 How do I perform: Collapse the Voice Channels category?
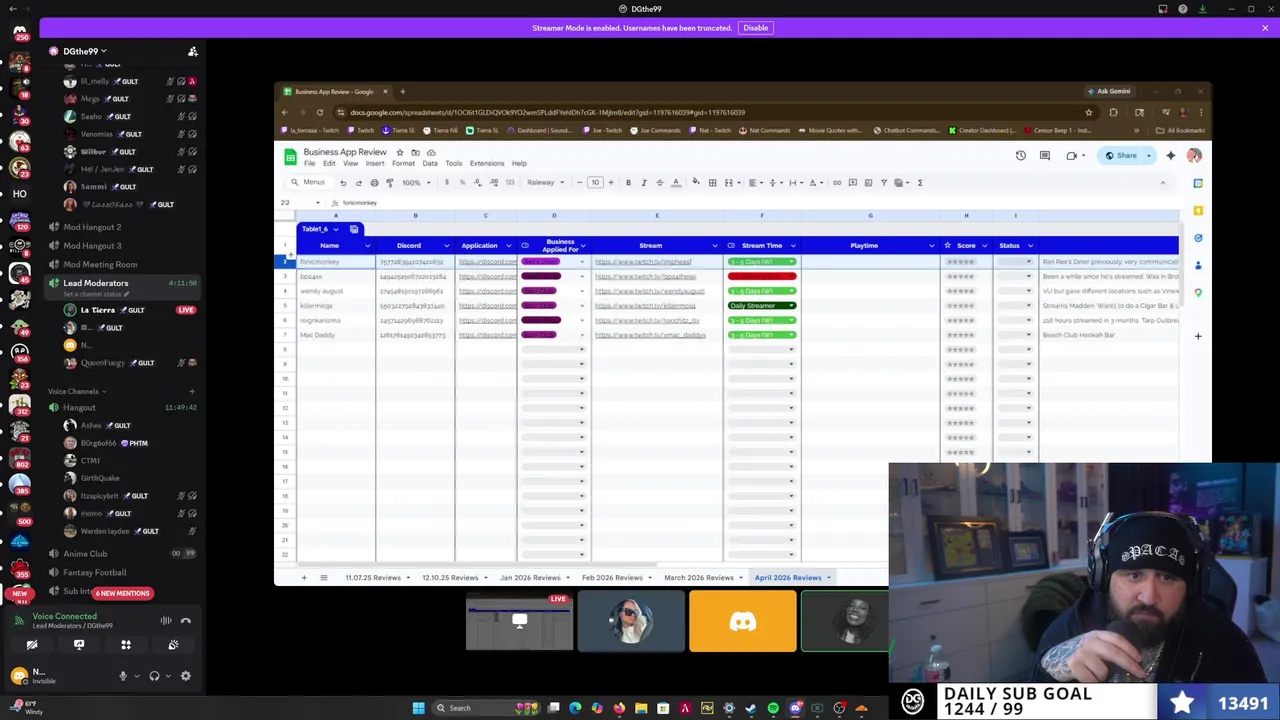pyautogui.click(x=76, y=392)
